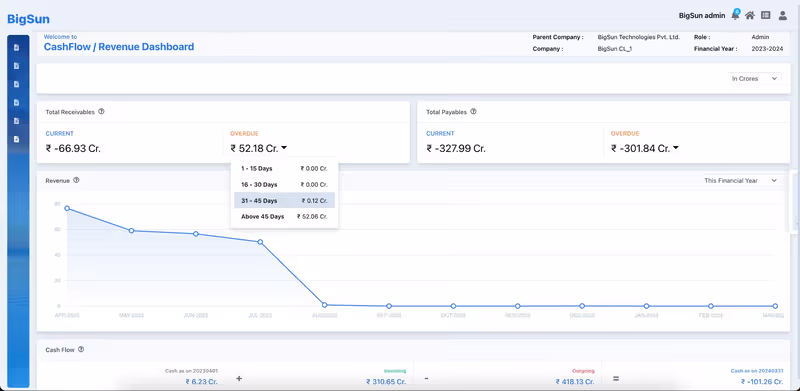This screenshot has width=800, height=391.
Task: Click receivables current value ₹ -66.93 Cr.
Action: coord(73,149)
